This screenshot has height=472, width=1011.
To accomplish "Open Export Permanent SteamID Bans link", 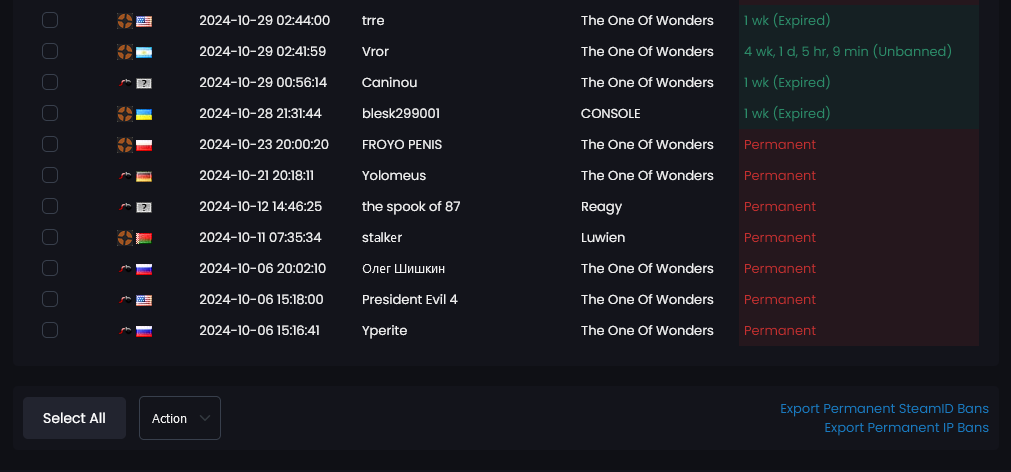I will (x=884, y=409).
